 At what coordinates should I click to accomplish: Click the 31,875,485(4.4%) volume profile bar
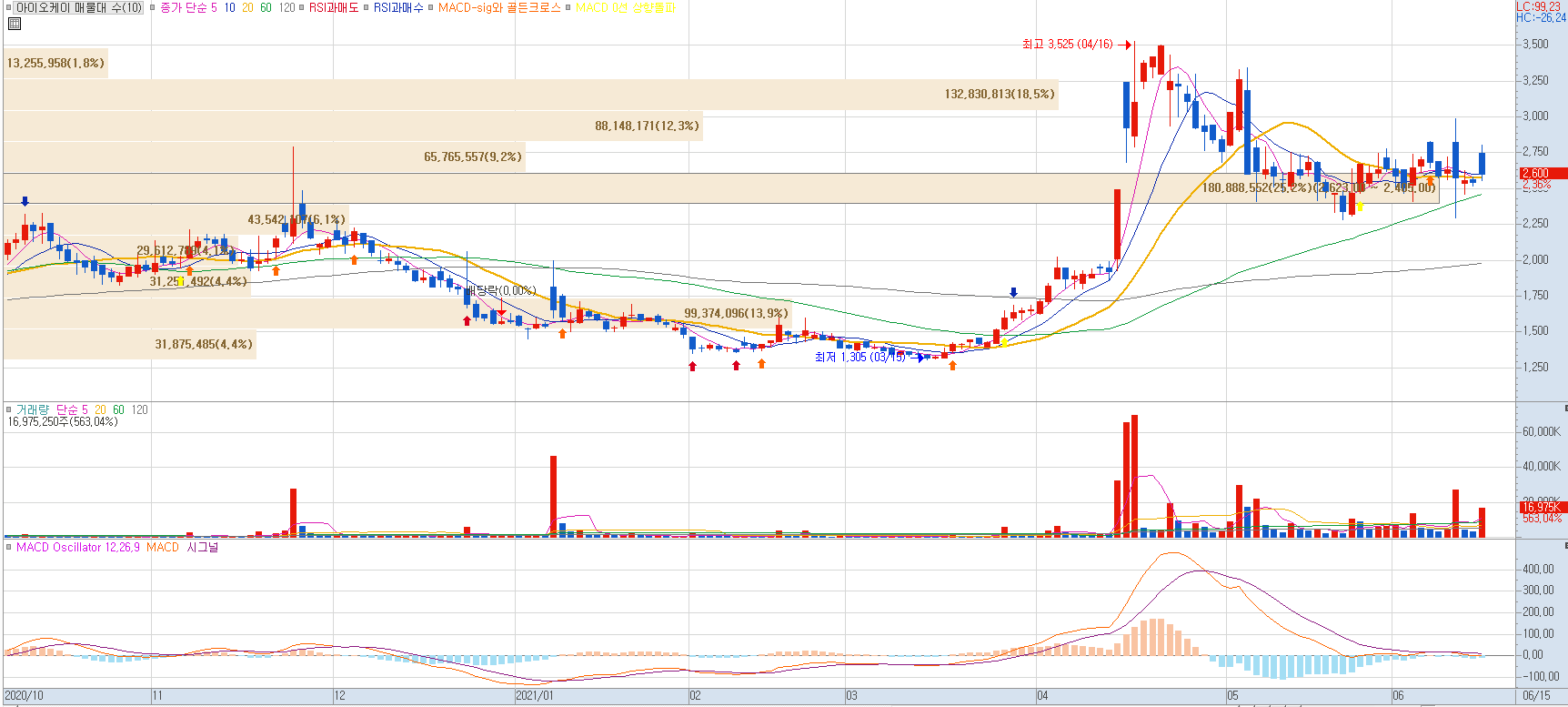click(x=130, y=344)
